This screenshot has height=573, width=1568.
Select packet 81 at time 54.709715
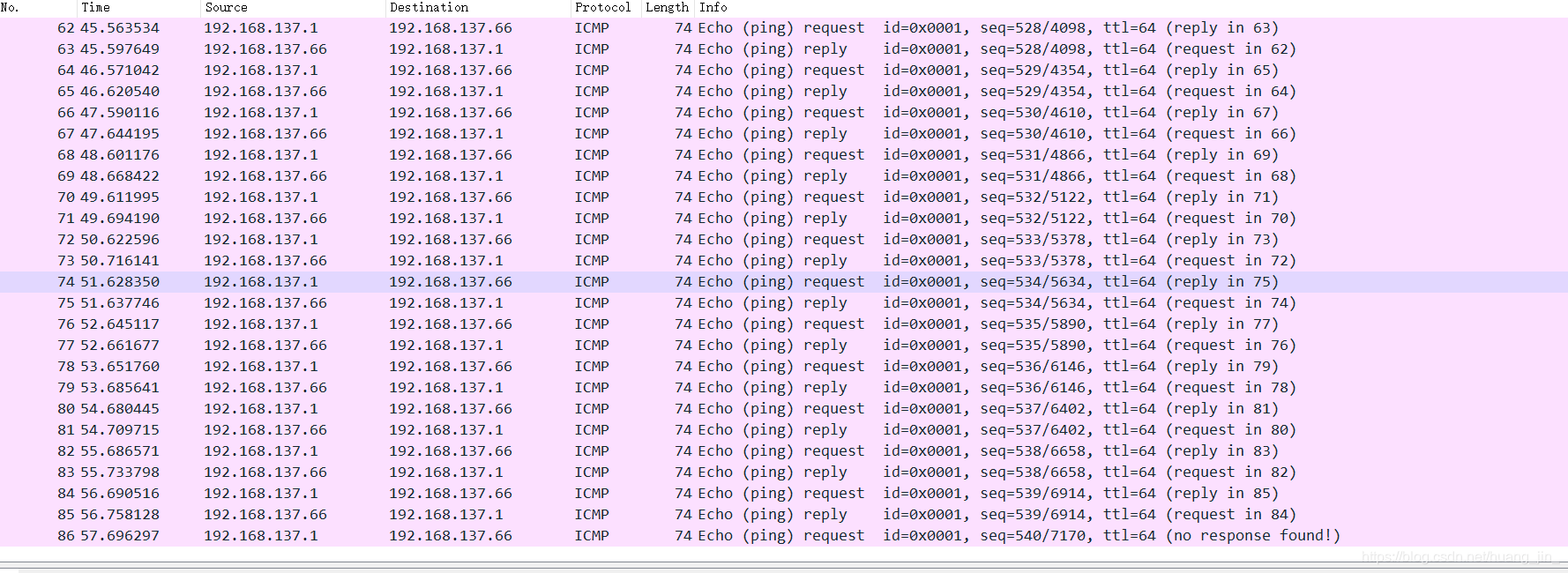coord(784,430)
